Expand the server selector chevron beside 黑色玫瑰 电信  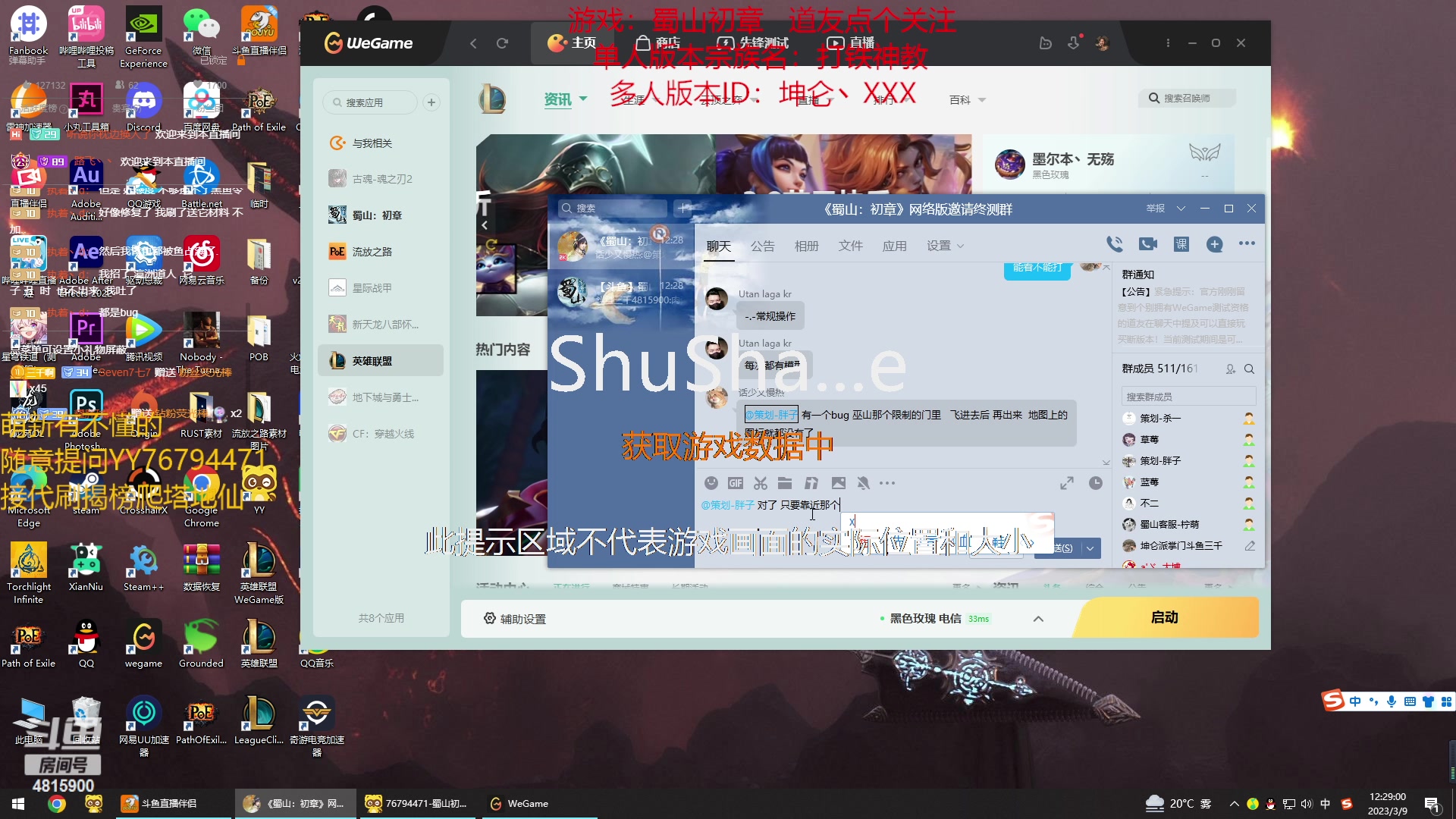click(1038, 619)
